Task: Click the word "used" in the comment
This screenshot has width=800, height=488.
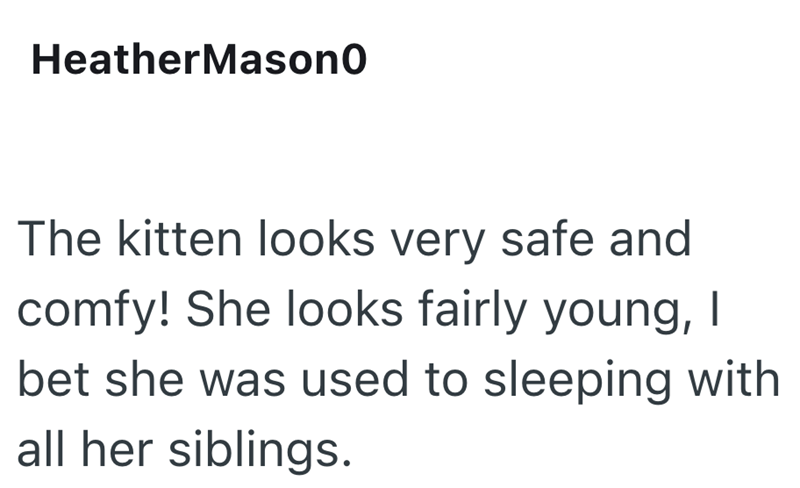Action: tap(355, 379)
